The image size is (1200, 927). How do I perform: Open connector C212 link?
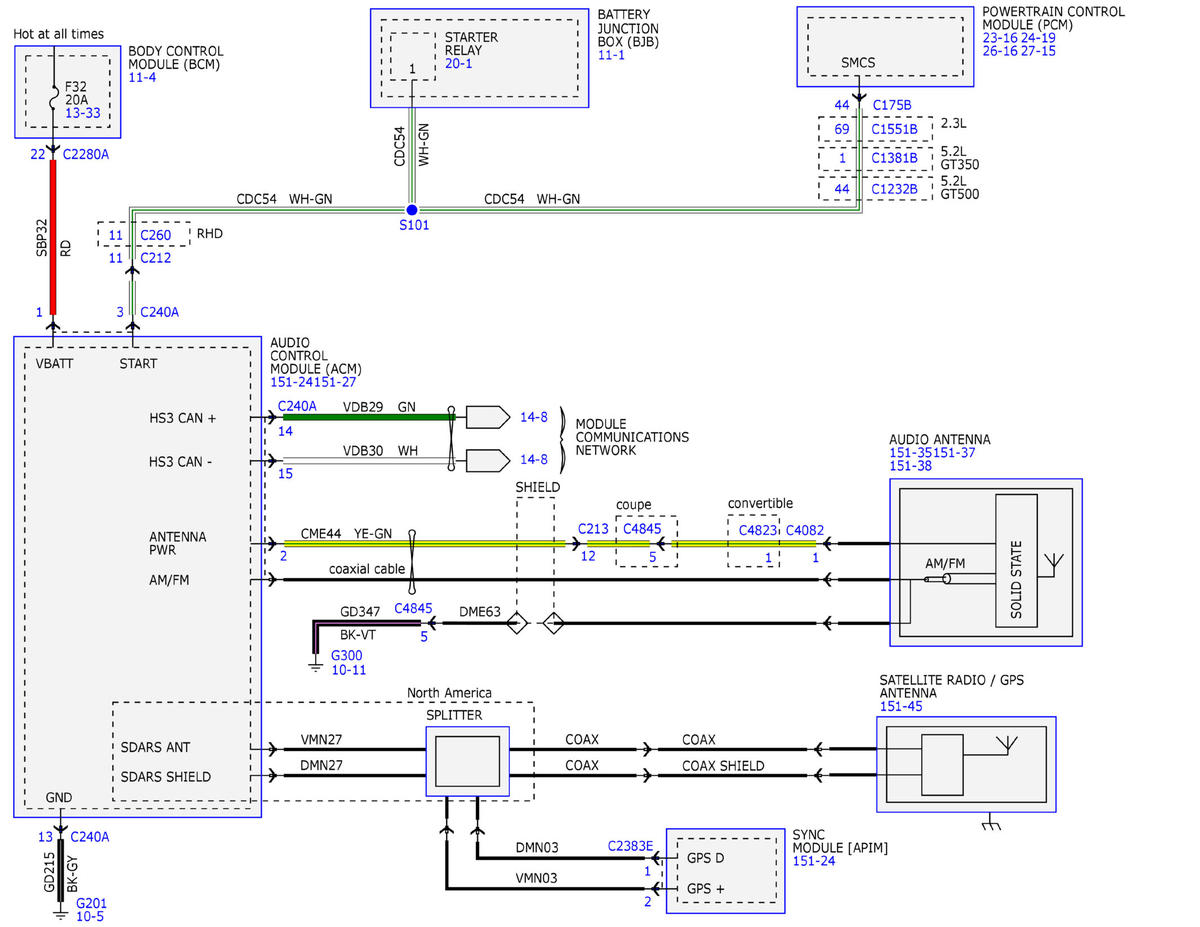[x=155, y=258]
